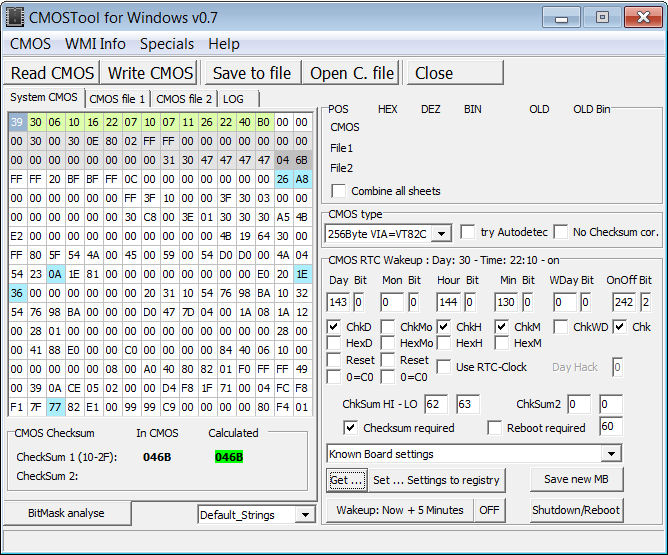Toggle the ChkM checkbox
This screenshot has height=555, width=668.
(x=501, y=327)
